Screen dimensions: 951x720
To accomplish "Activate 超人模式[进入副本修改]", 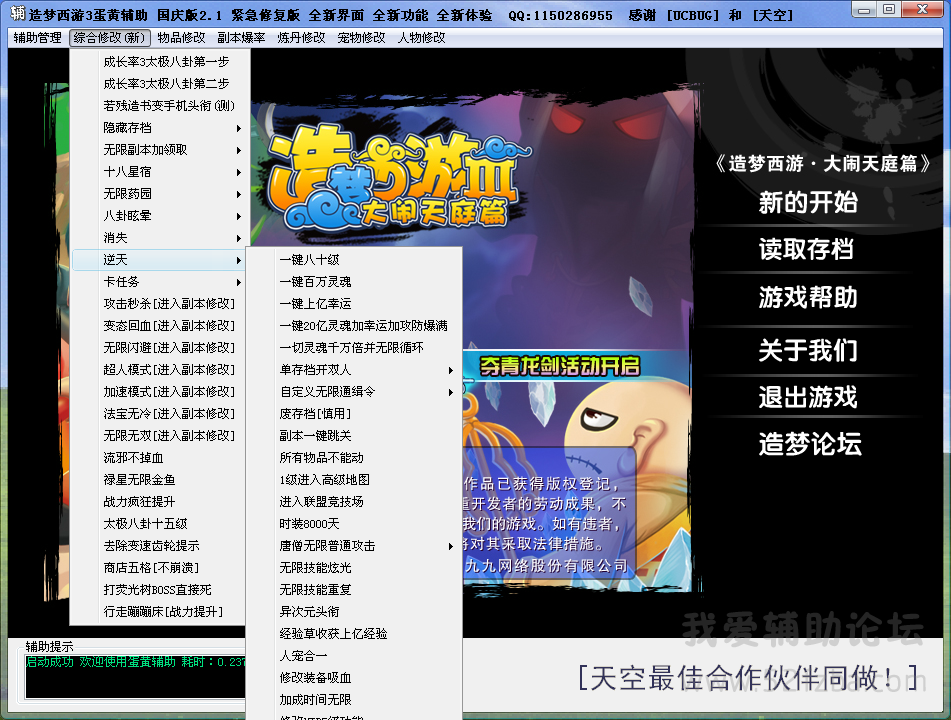I will click(x=158, y=369).
